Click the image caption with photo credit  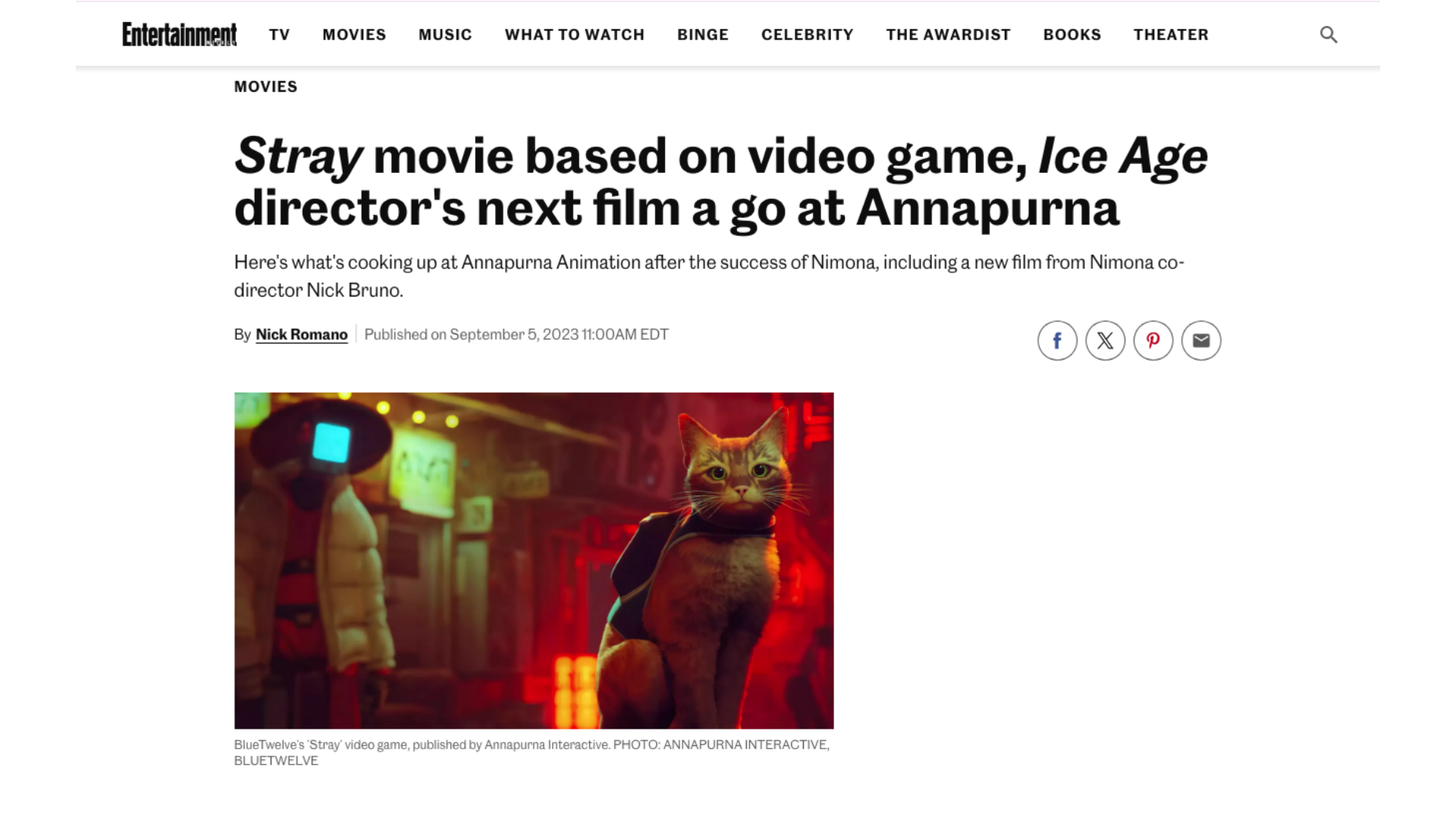532,752
